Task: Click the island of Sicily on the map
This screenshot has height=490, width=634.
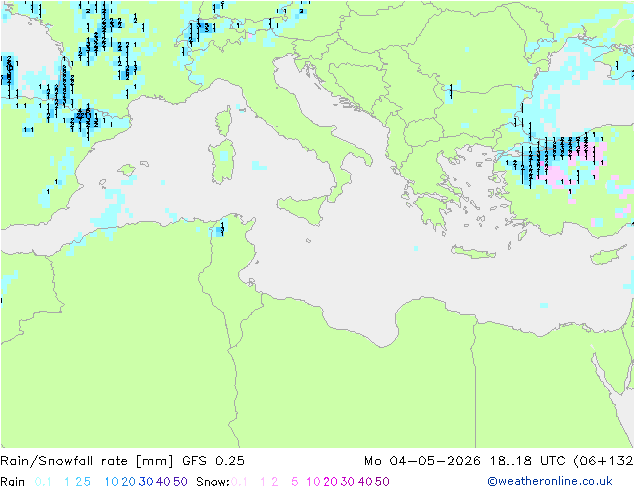Action: (305, 208)
